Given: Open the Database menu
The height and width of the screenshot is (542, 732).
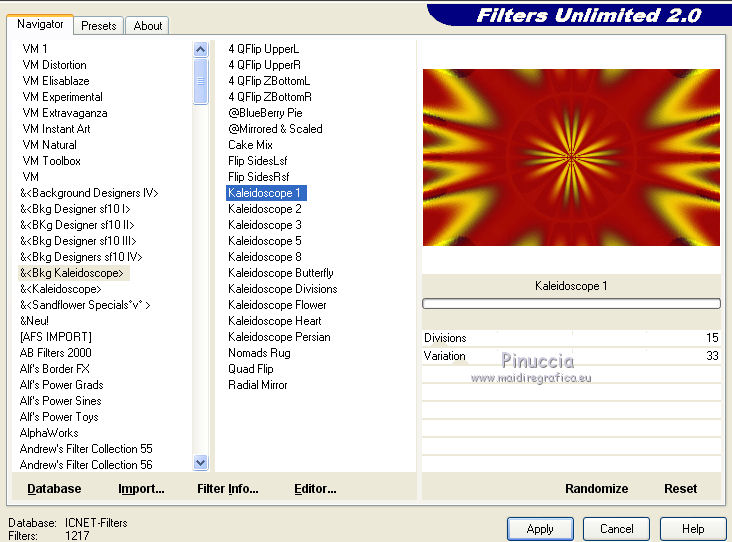Looking at the screenshot, I should [54, 489].
